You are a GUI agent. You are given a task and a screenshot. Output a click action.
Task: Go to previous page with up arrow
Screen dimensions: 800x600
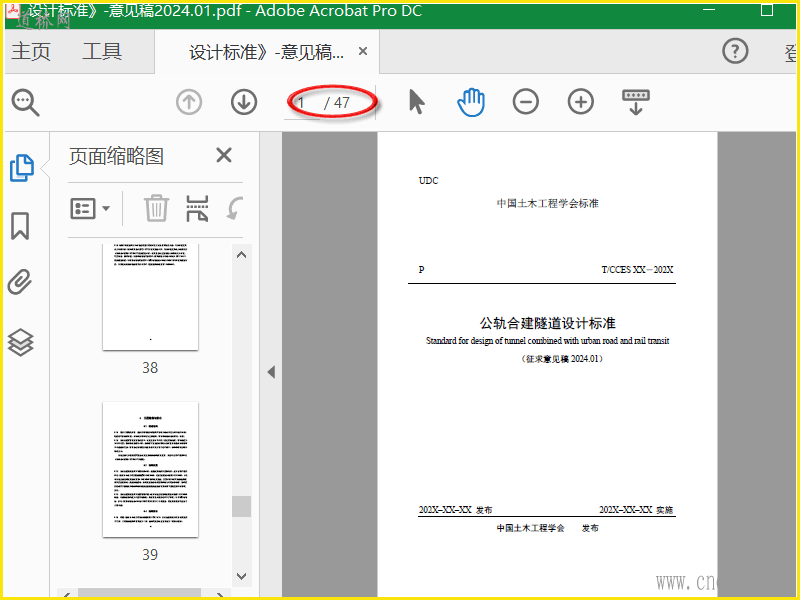[x=189, y=102]
